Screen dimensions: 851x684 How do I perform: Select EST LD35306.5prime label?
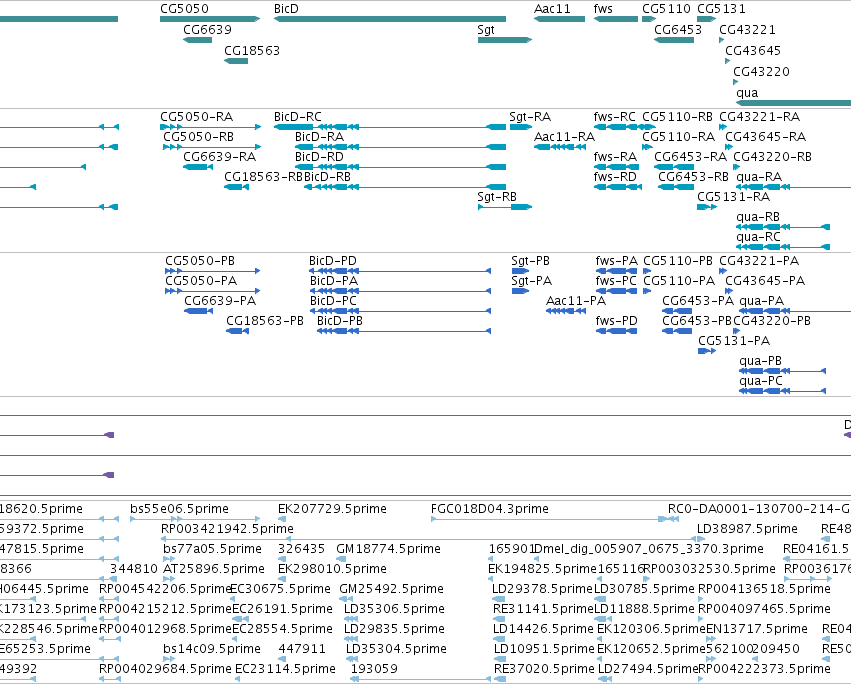(394, 609)
